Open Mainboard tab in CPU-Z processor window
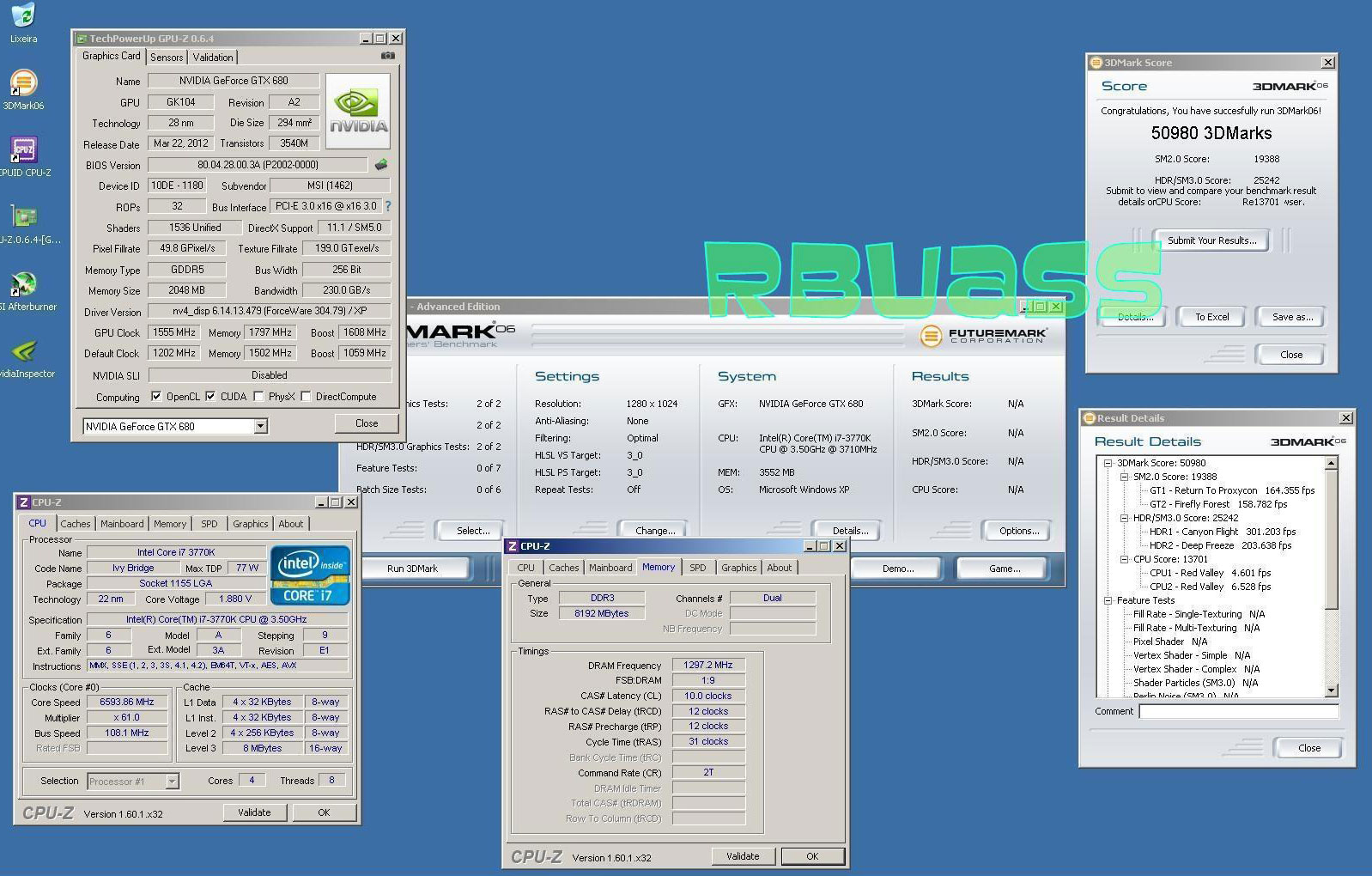This screenshot has height=876, width=1372. tap(122, 524)
